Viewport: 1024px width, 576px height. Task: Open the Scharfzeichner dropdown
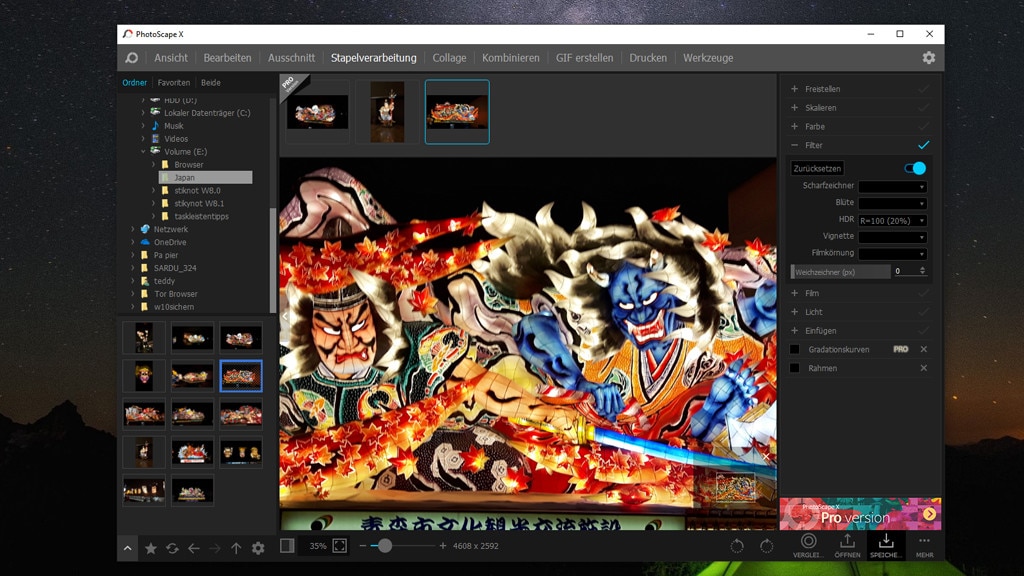pyautogui.click(x=892, y=187)
